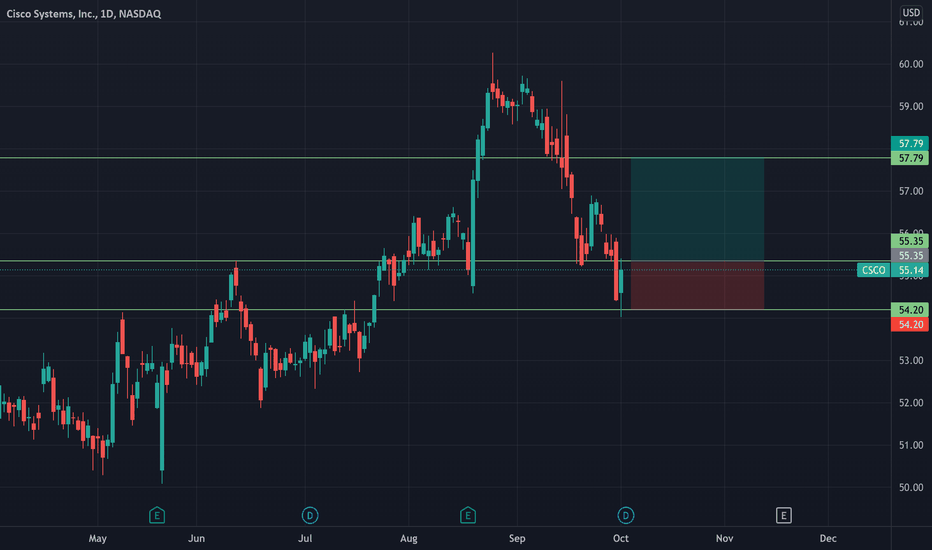The width and height of the screenshot is (932, 550).
Task: Click the Aug label on time axis
Action: pyautogui.click(x=408, y=538)
